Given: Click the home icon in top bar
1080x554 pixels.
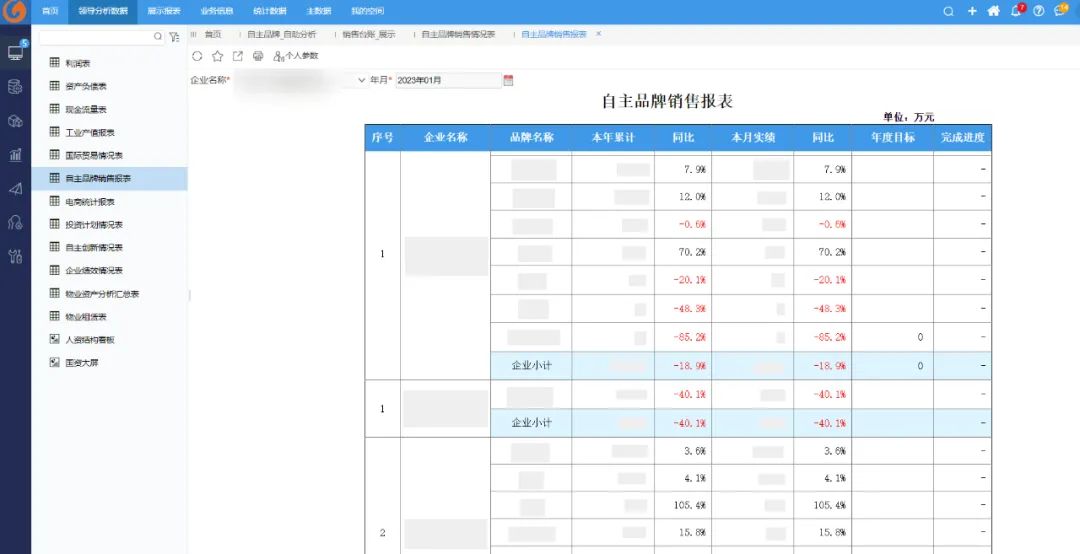Looking at the screenshot, I should (x=993, y=11).
